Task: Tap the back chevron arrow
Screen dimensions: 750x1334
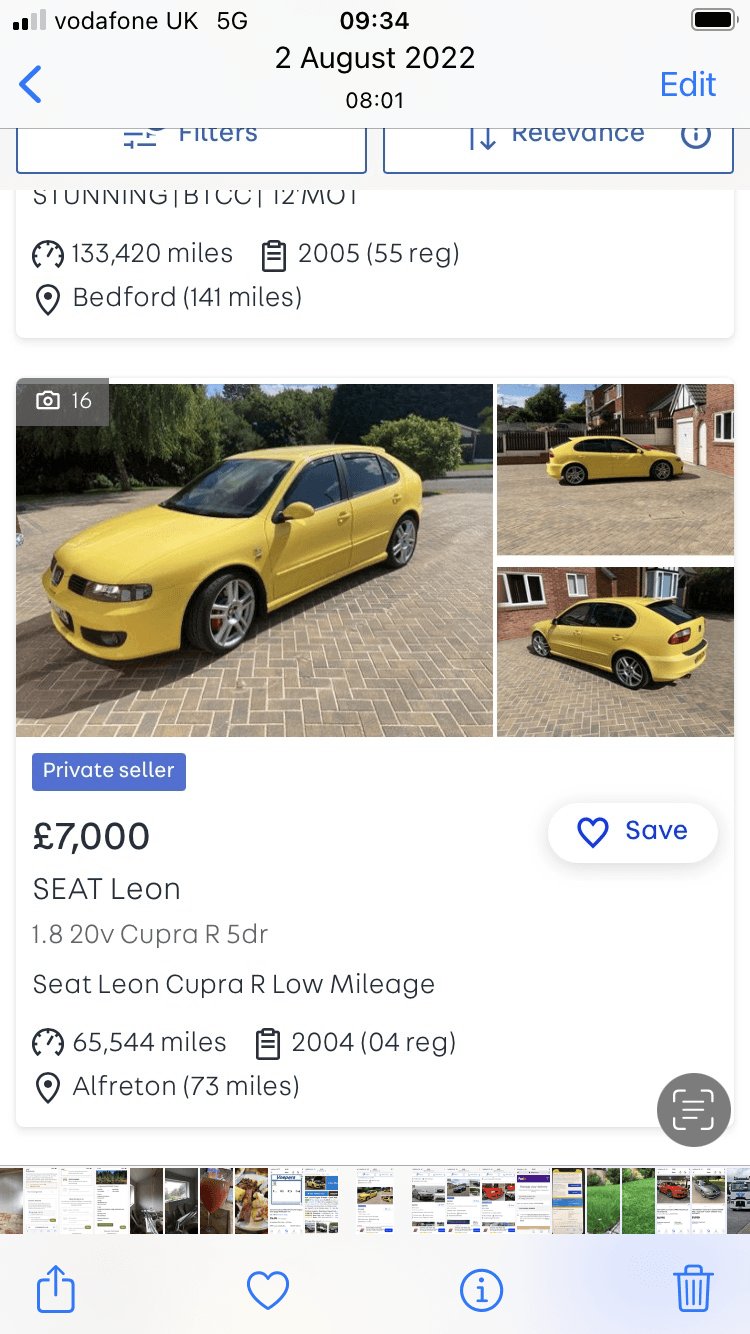Action: tap(31, 84)
